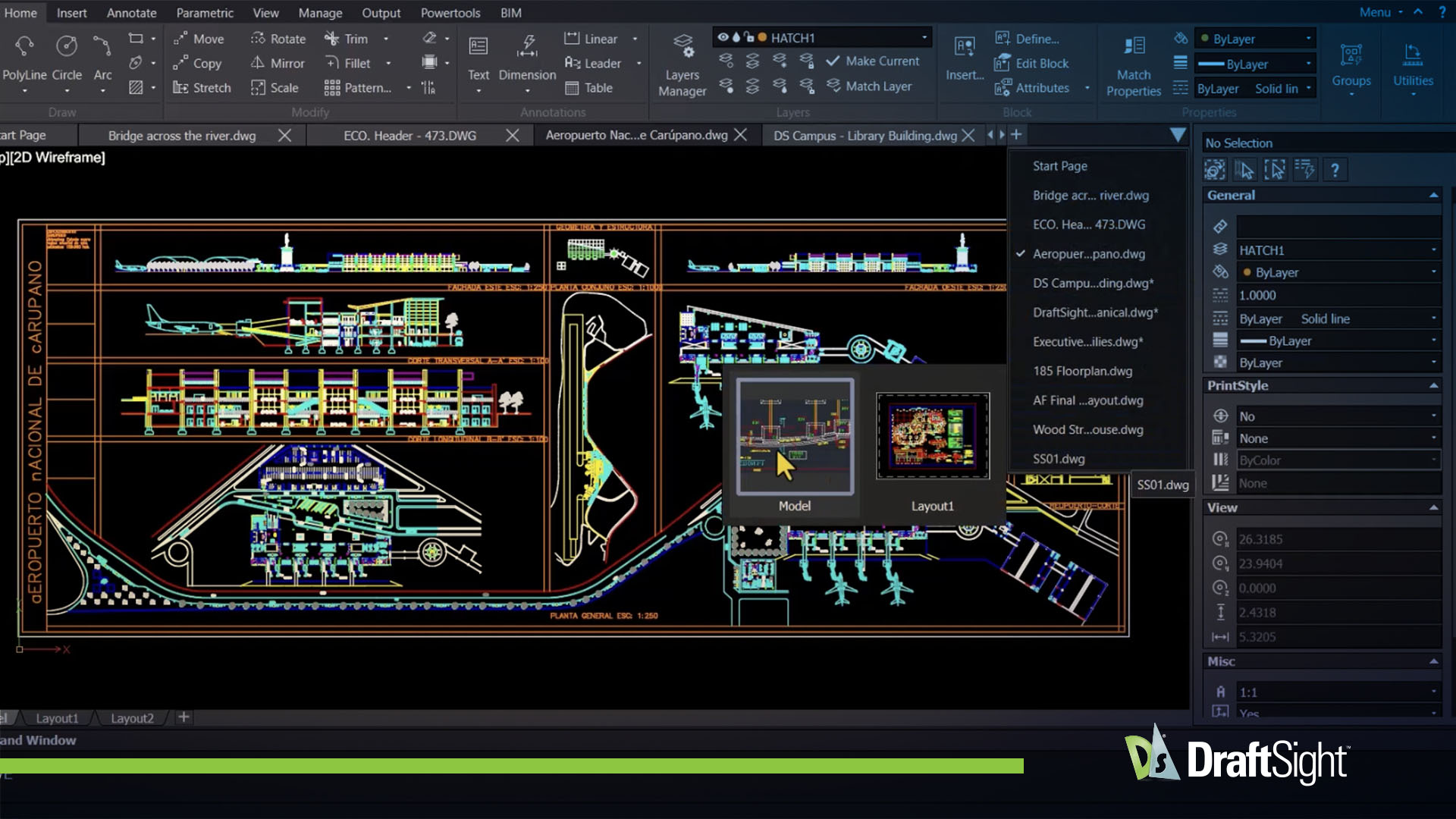The height and width of the screenshot is (819, 1456).
Task: Click the ByLayer color swatch in Properties
Action: 1247,272
